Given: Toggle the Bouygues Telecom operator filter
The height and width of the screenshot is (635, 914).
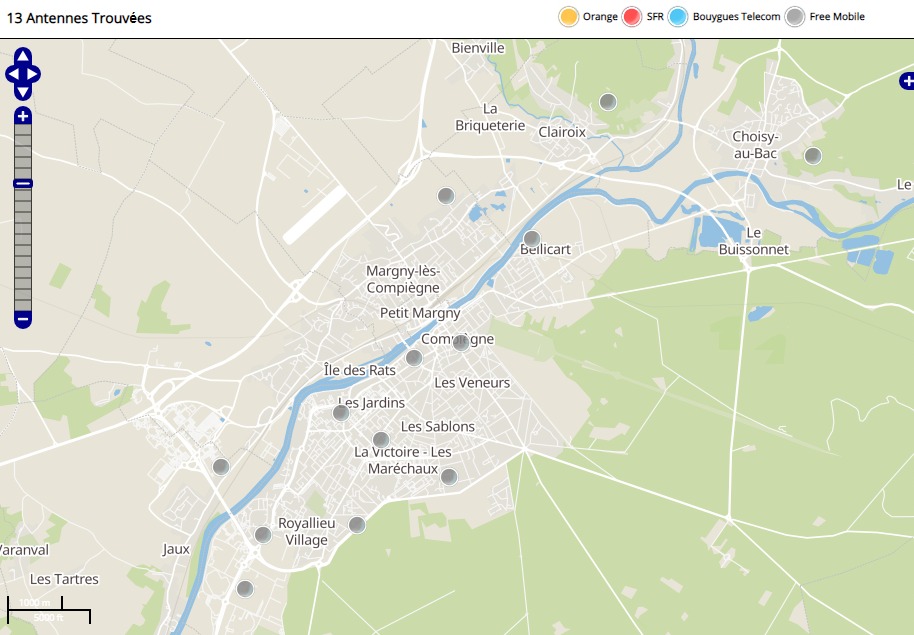Looking at the screenshot, I should pos(679,17).
